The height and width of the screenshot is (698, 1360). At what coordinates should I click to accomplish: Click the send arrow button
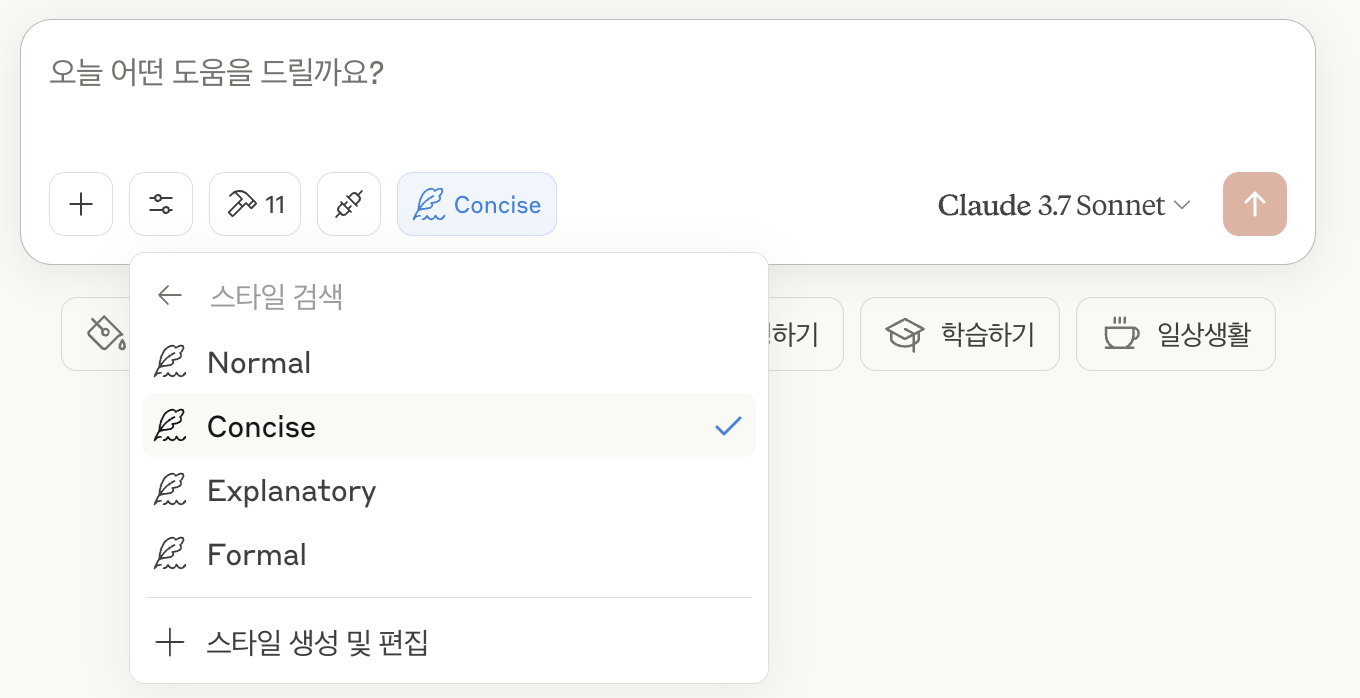pos(1254,205)
